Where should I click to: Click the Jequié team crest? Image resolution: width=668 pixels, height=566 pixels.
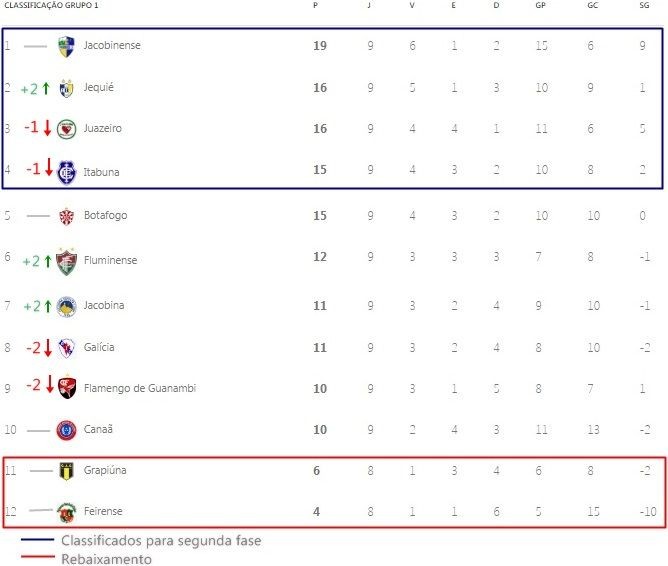(66, 88)
